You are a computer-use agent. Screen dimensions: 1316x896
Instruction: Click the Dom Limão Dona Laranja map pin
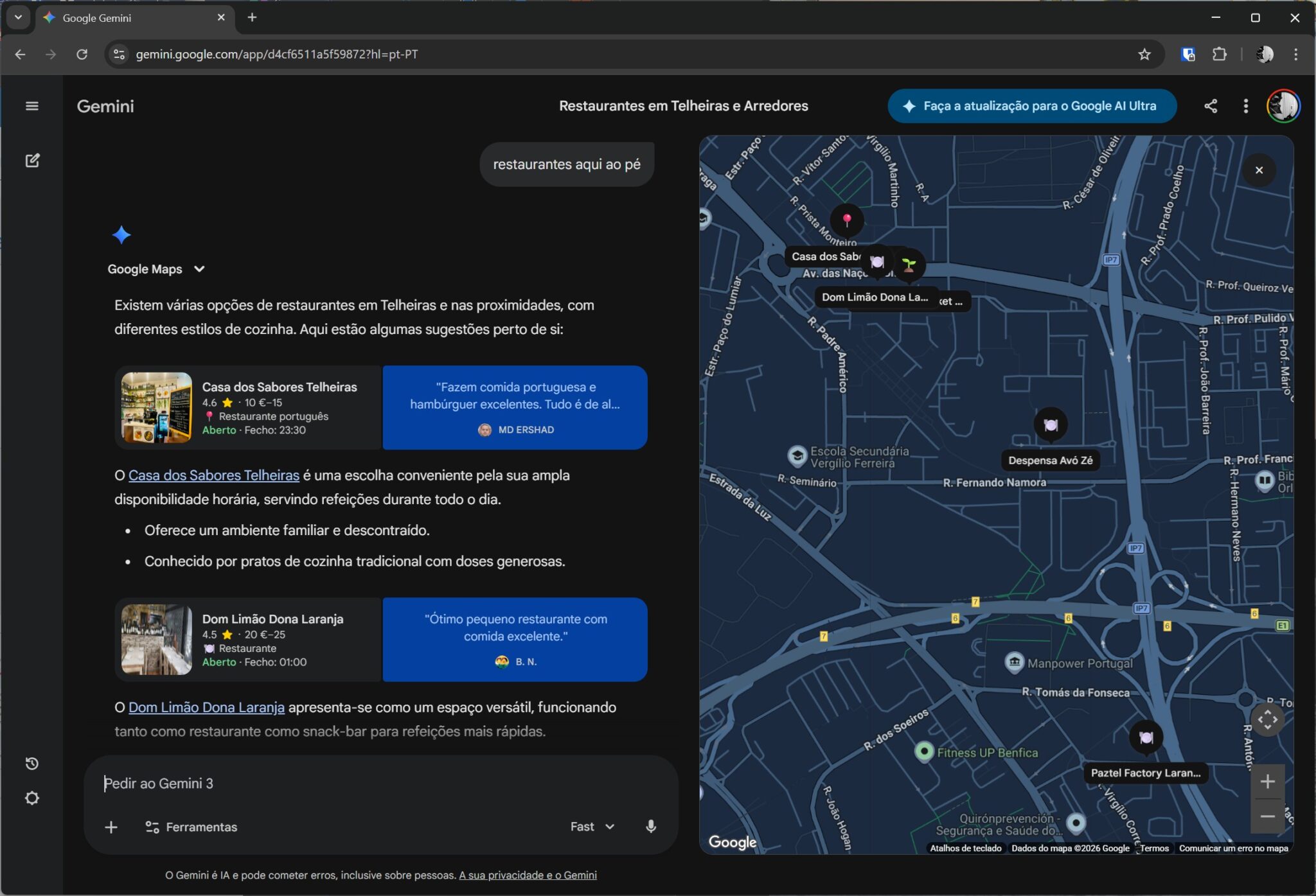[877, 262]
